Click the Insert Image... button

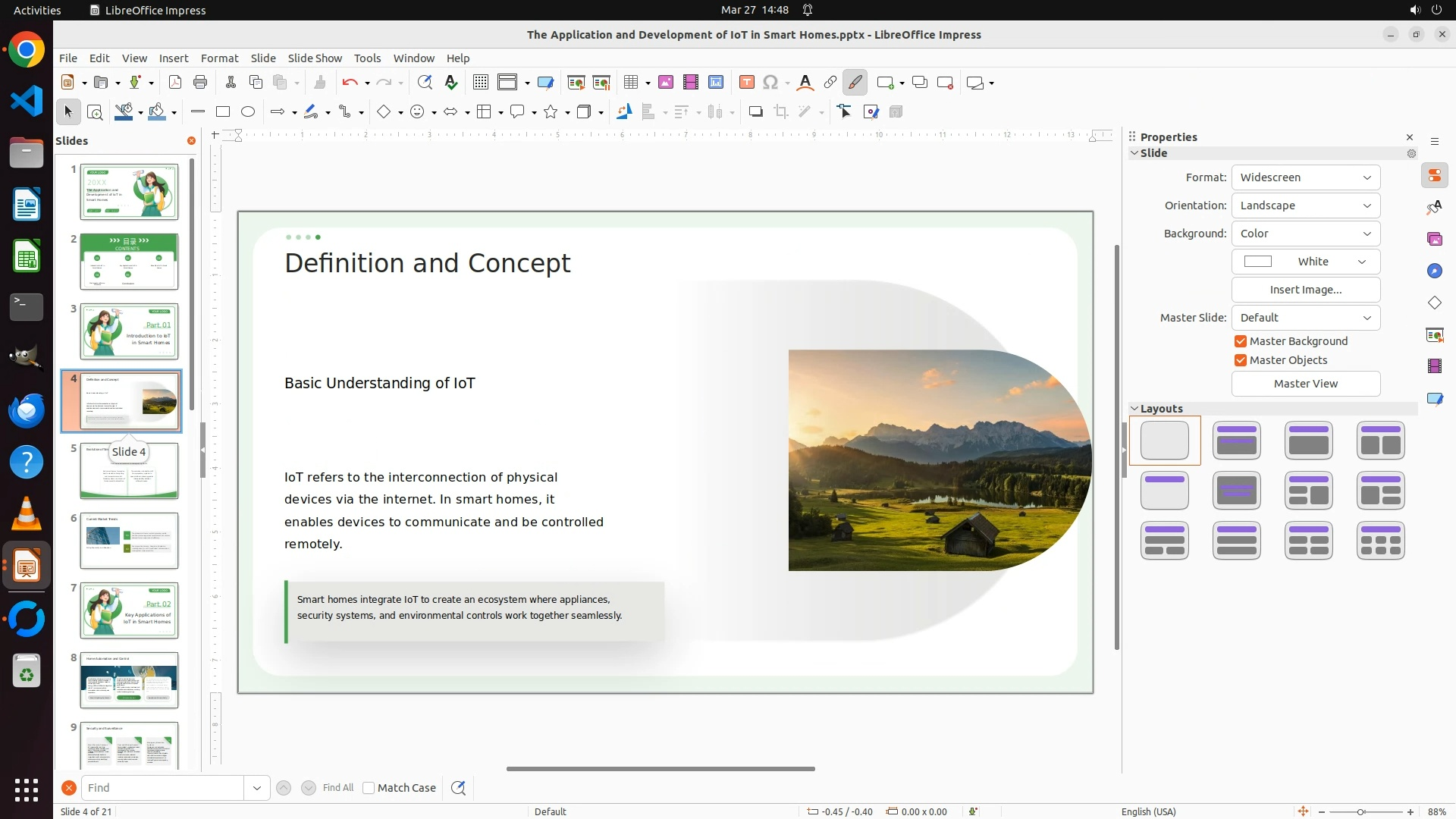click(x=1305, y=290)
